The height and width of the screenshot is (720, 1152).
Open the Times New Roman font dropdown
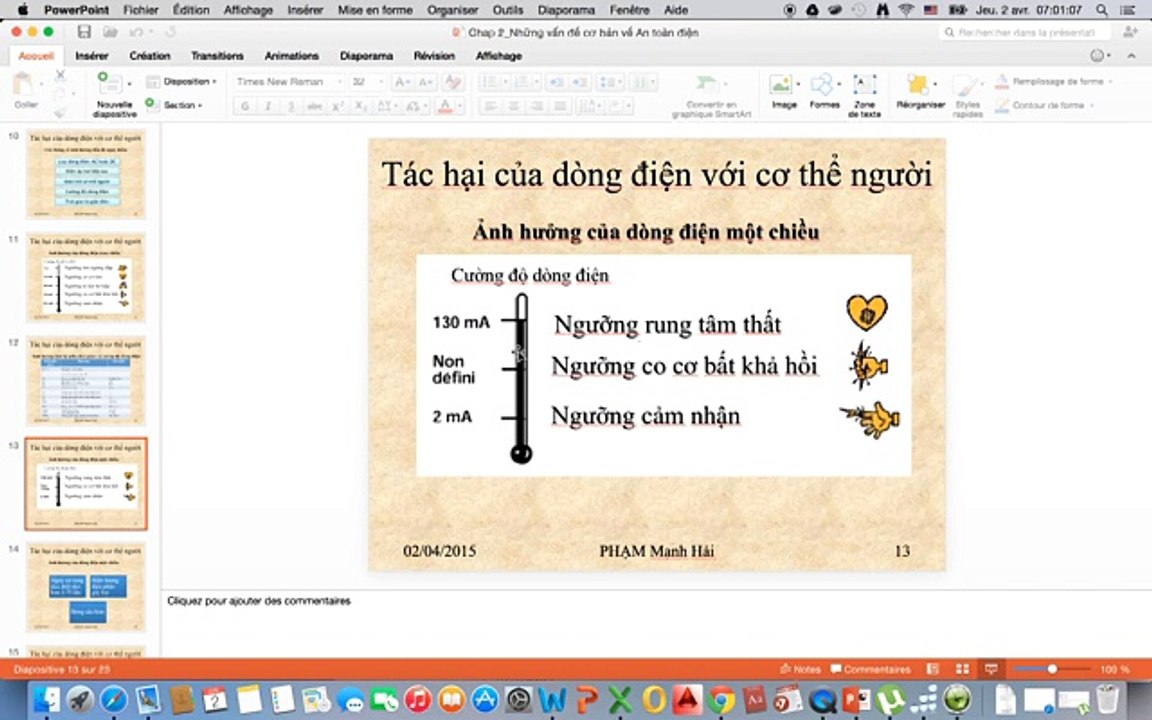coord(289,82)
